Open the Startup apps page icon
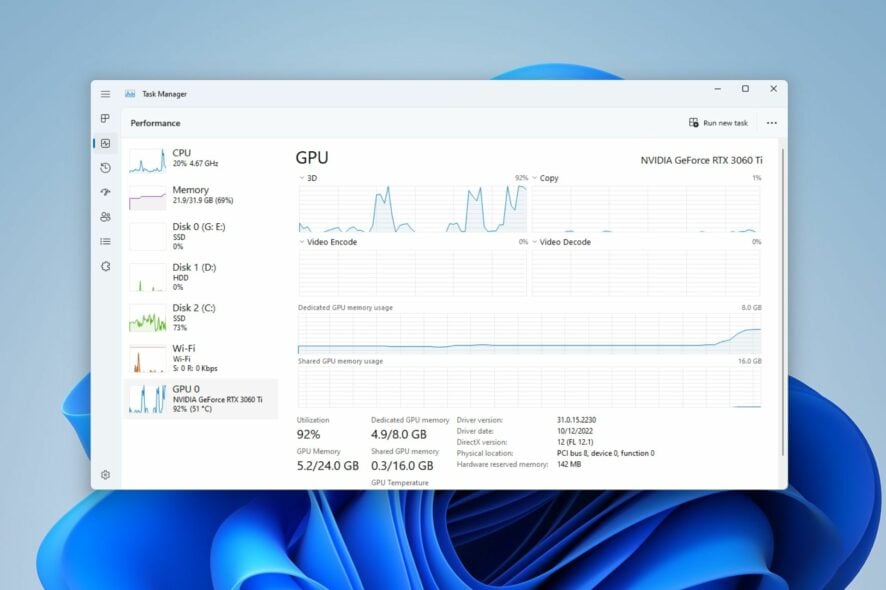Viewport: 886px width, 590px height. [106, 192]
